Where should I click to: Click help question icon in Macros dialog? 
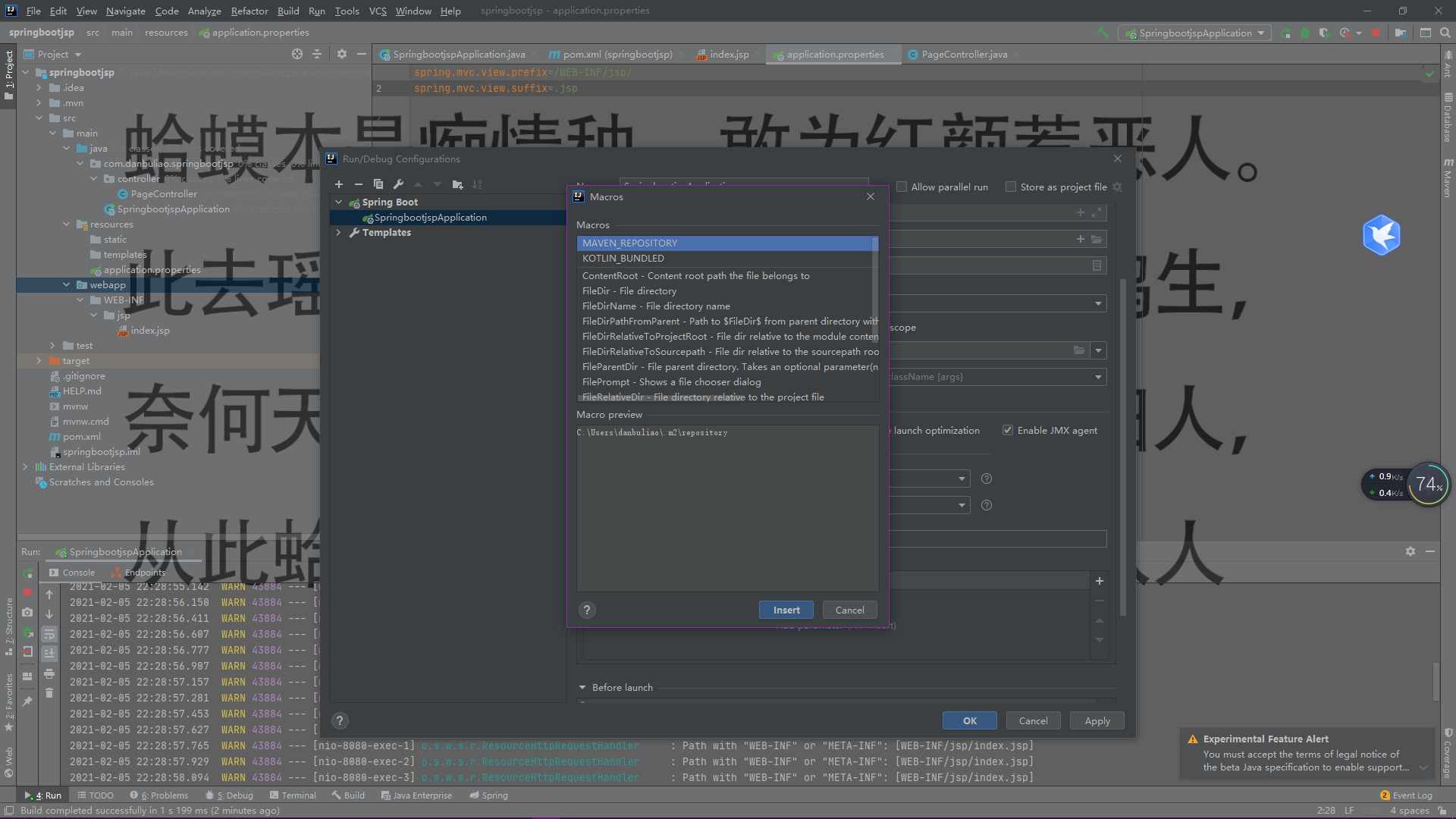coord(587,610)
